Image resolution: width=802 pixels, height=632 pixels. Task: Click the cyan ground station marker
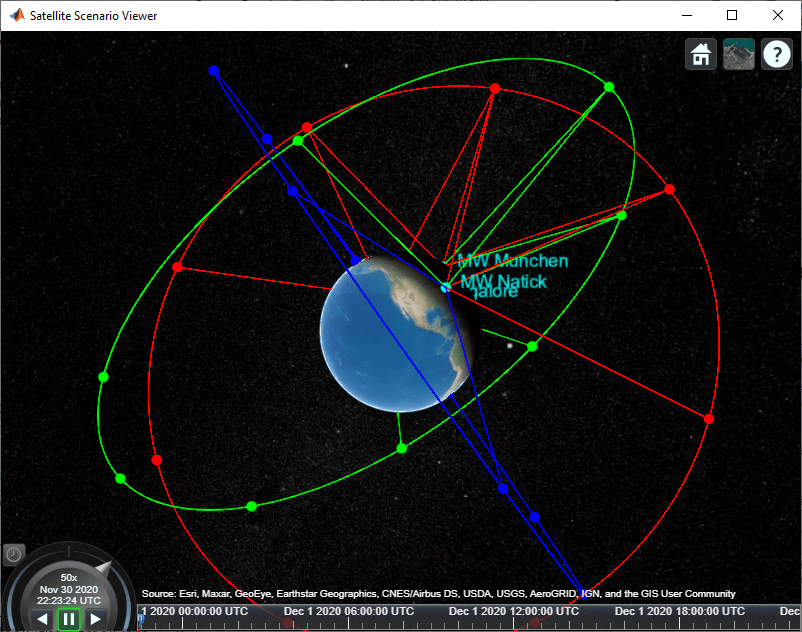coord(445,287)
